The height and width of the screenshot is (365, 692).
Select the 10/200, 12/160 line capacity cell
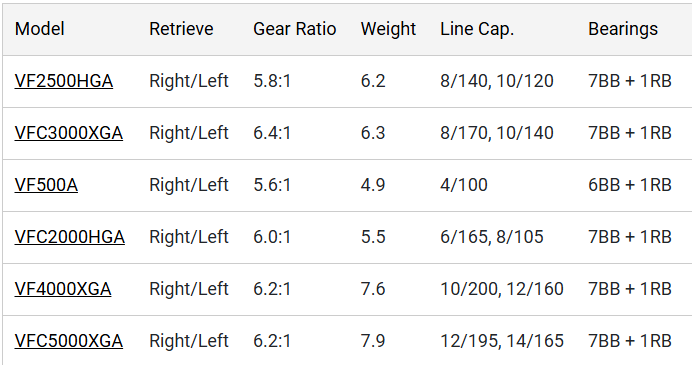point(502,290)
